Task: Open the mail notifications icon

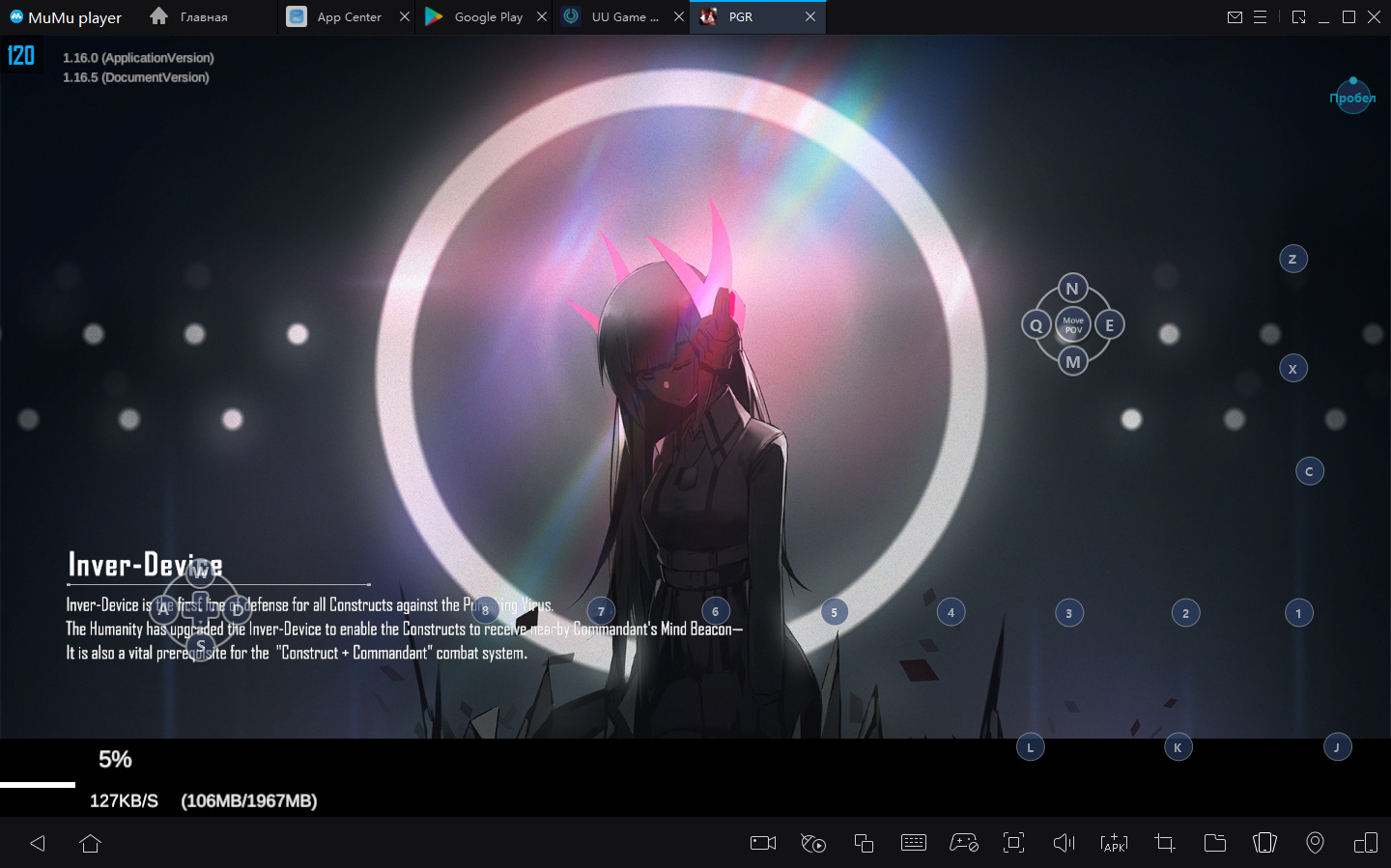Action: coord(1235,17)
